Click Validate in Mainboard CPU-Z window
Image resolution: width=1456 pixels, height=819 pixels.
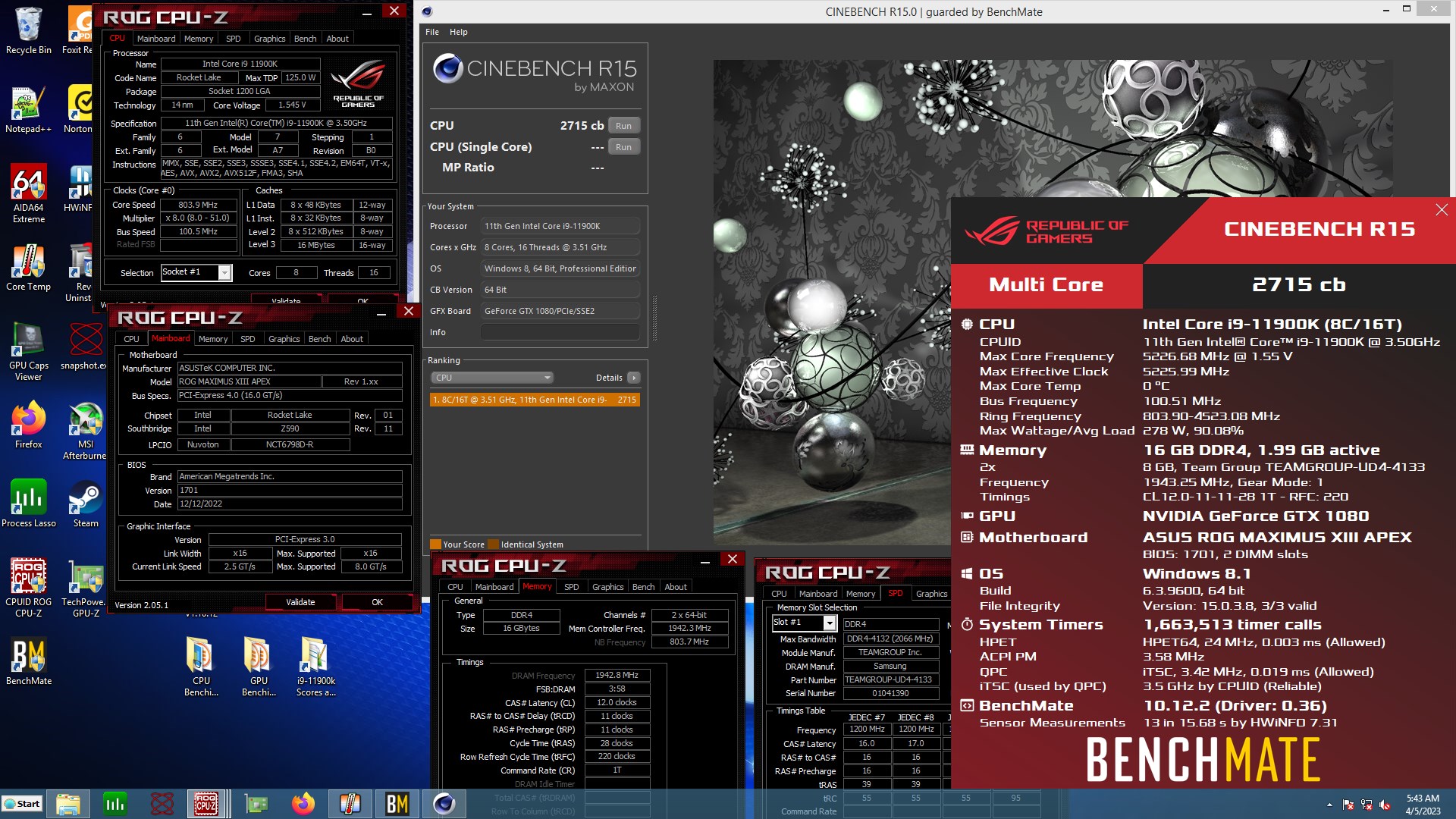click(300, 602)
